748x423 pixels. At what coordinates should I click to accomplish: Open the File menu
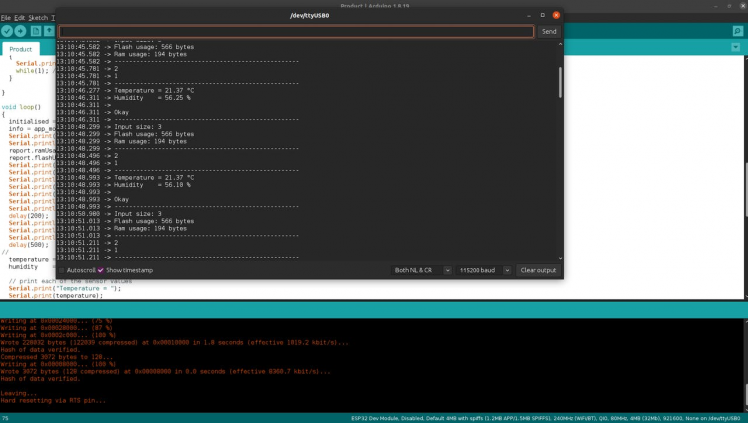point(6,18)
